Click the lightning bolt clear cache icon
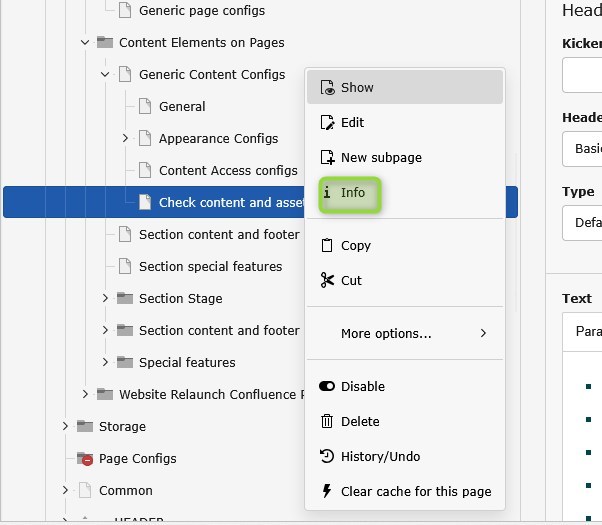The height and width of the screenshot is (525, 602). (326, 491)
